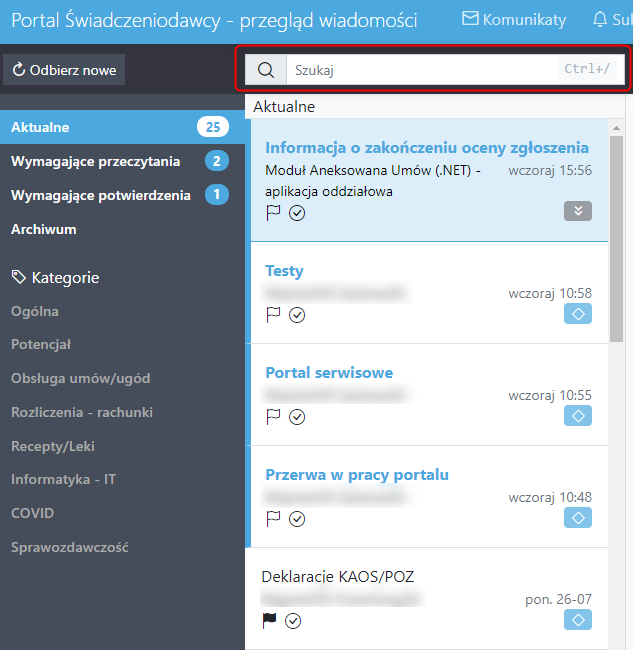
Task: Click the bell notifications icon
Action: point(600,19)
